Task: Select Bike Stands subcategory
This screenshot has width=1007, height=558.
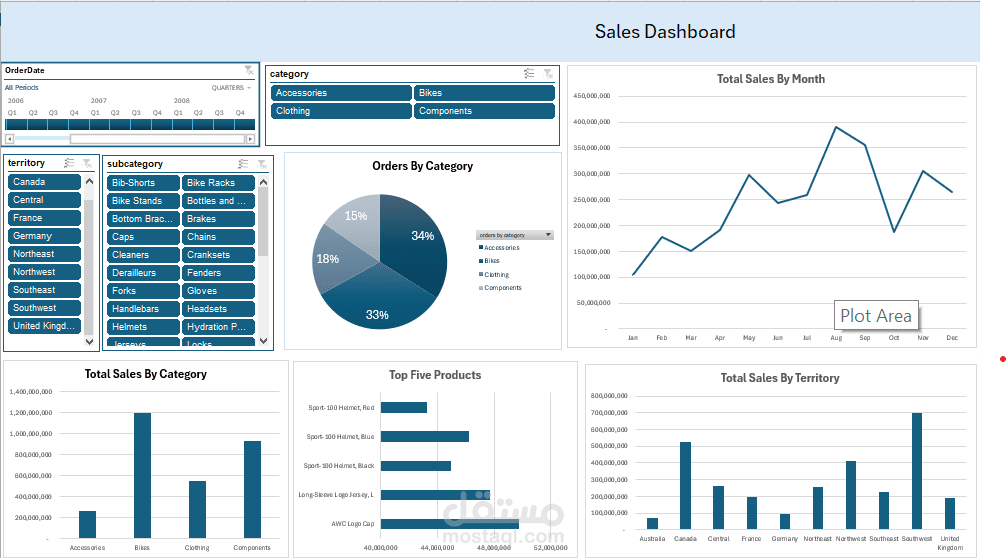Action: click(x=143, y=201)
